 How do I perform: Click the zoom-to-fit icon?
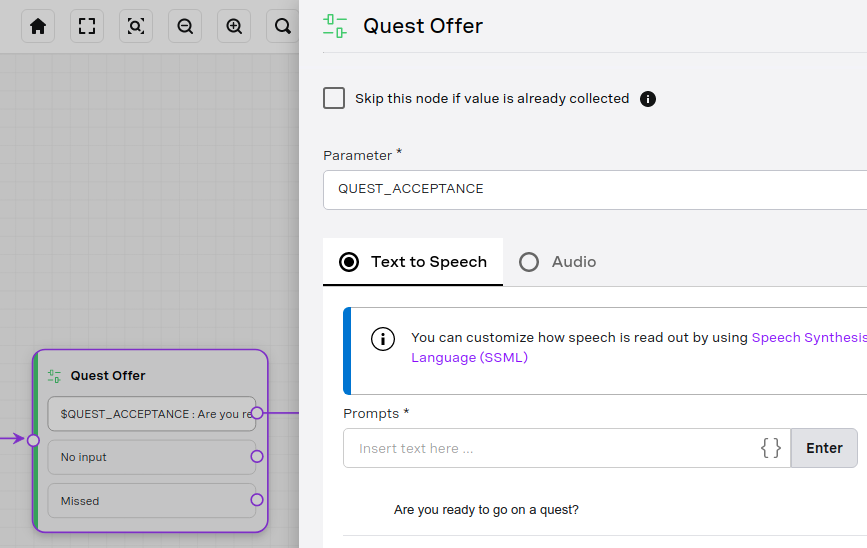136,26
